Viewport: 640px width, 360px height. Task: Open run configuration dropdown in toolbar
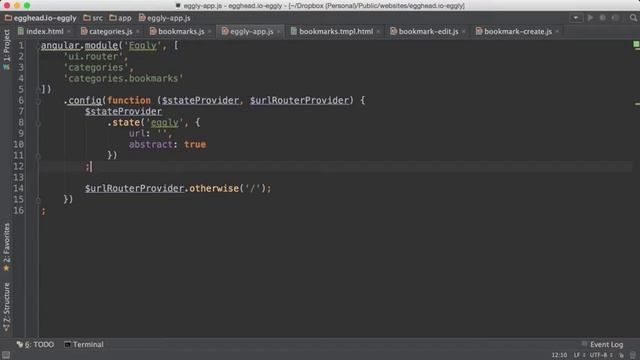(x=576, y=18)
